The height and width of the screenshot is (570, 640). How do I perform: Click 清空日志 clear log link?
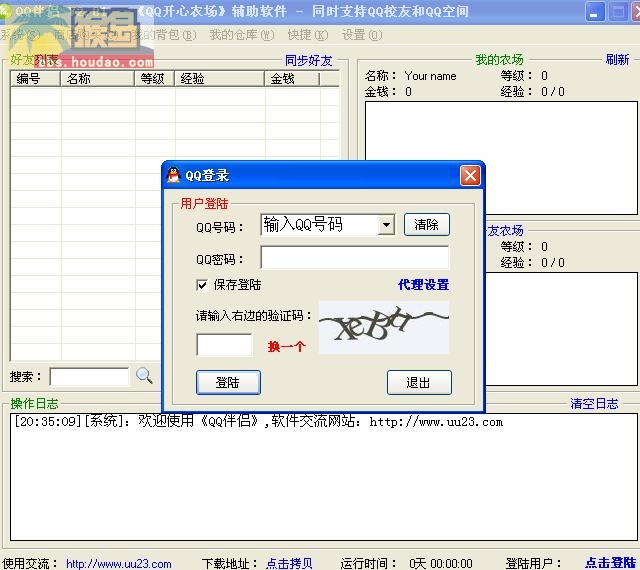point(594,404)
